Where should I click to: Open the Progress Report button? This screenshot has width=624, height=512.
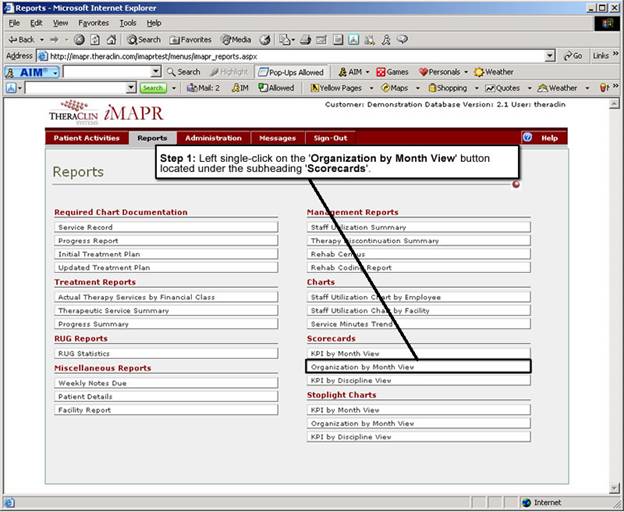coord(166,241)
